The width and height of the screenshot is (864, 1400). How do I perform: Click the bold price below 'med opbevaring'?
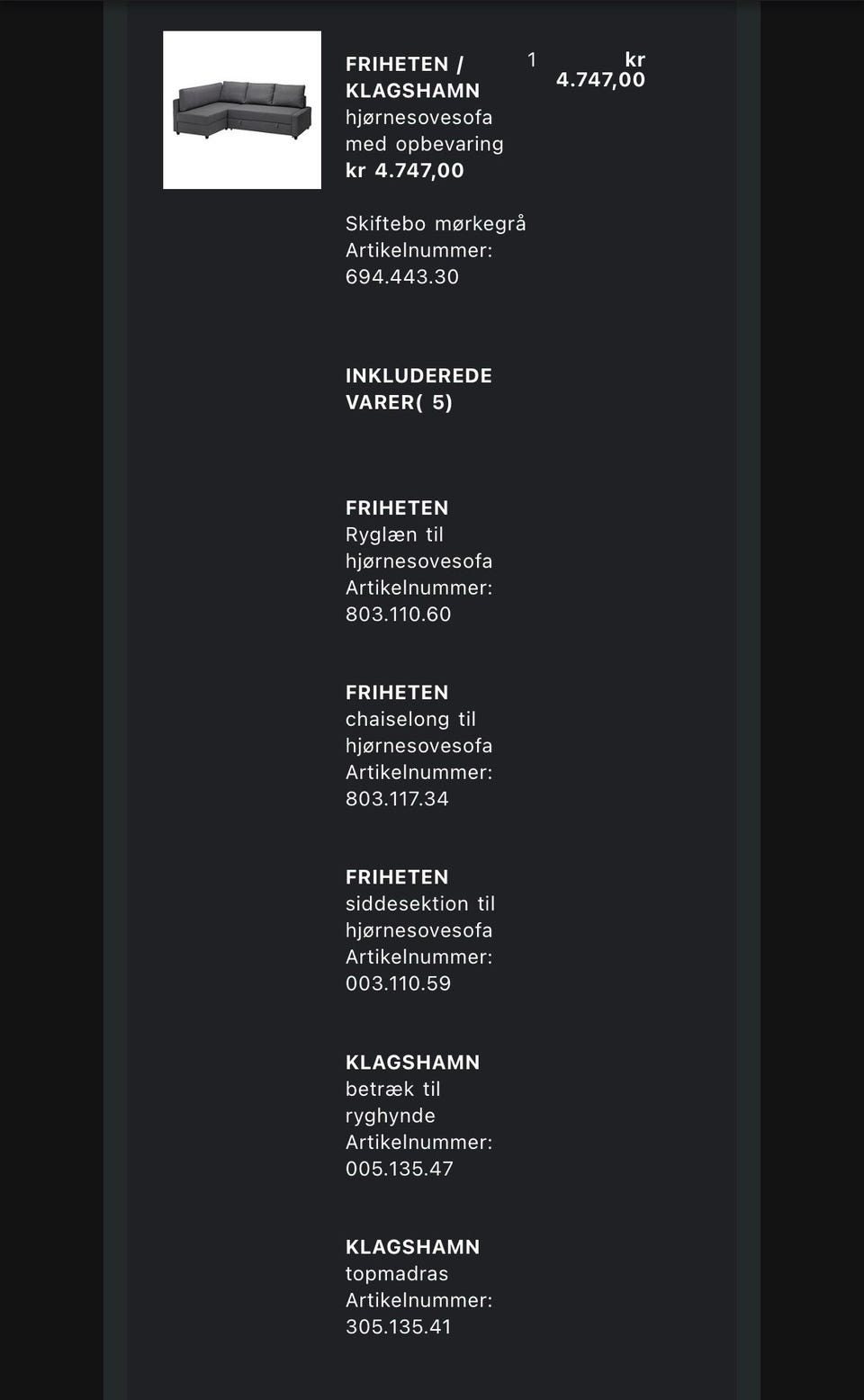pyautogui.click(x=404, y=170)
